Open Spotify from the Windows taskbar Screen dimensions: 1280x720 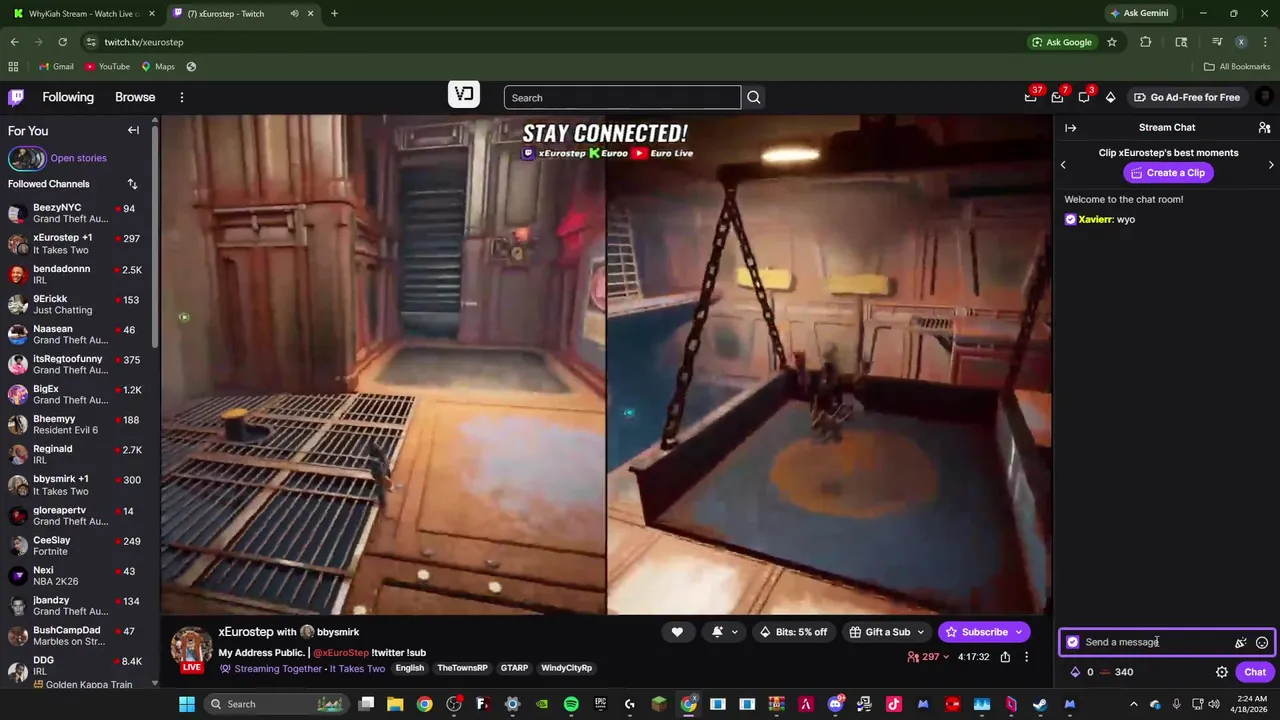pyautogui.click(x=571, y=704)
